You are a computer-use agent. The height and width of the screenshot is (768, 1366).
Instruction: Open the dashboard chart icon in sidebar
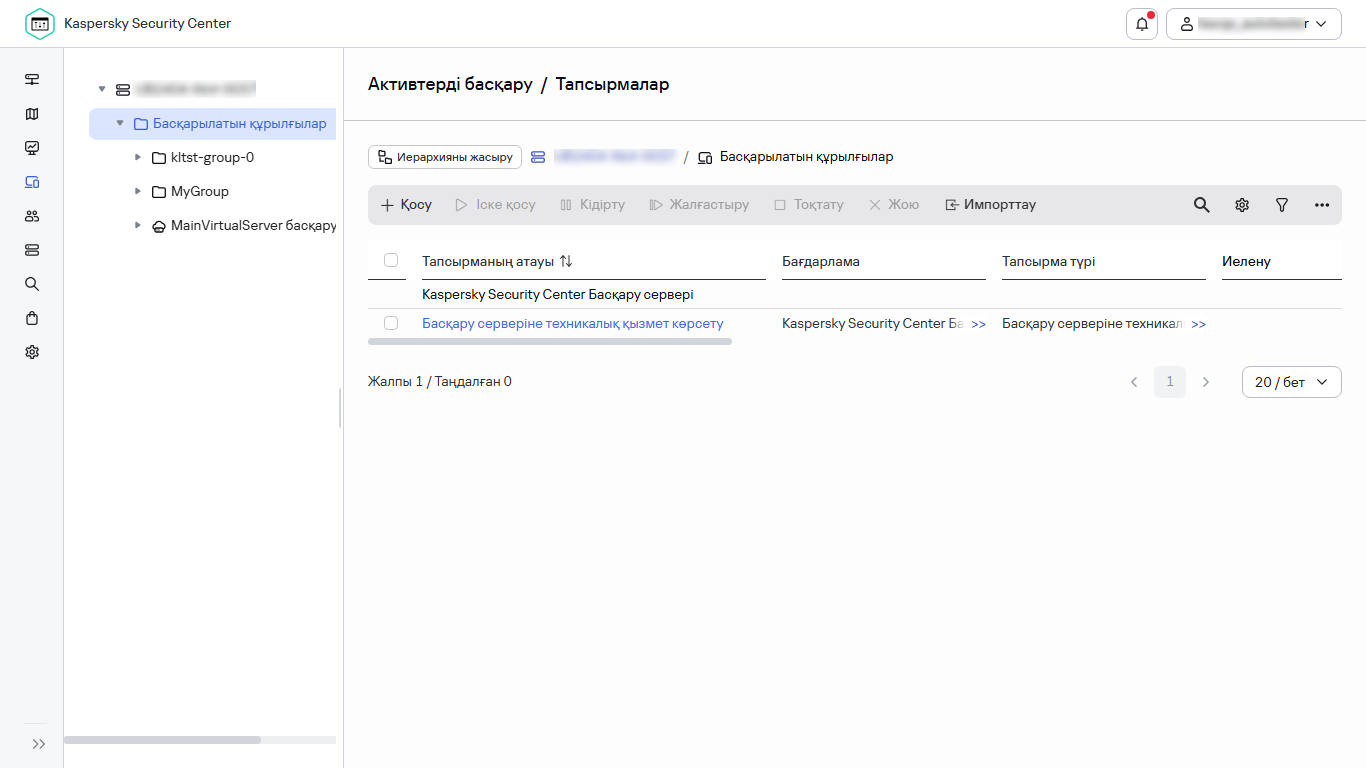32,148
